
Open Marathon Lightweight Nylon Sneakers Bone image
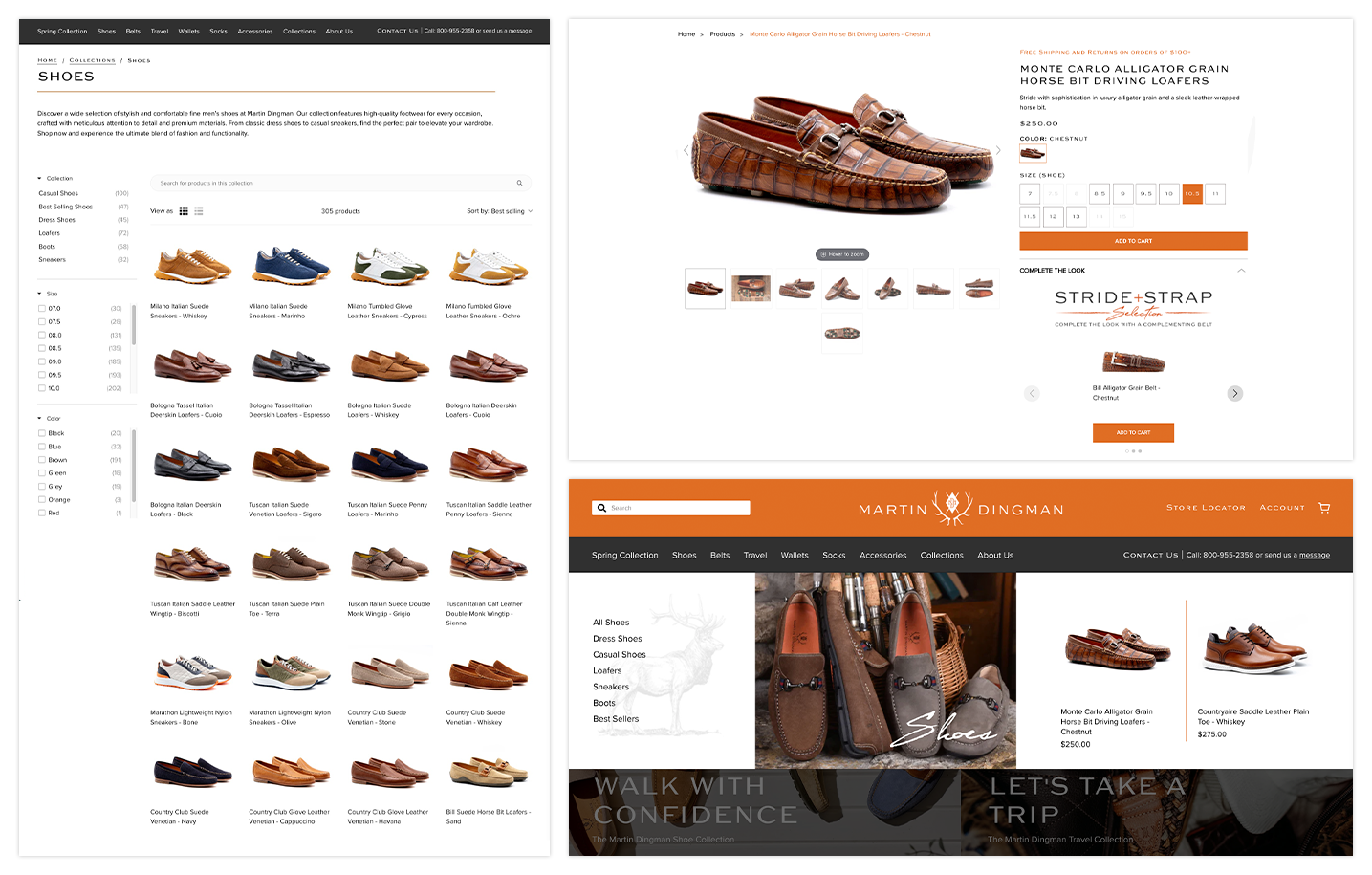tap(192, 673)
